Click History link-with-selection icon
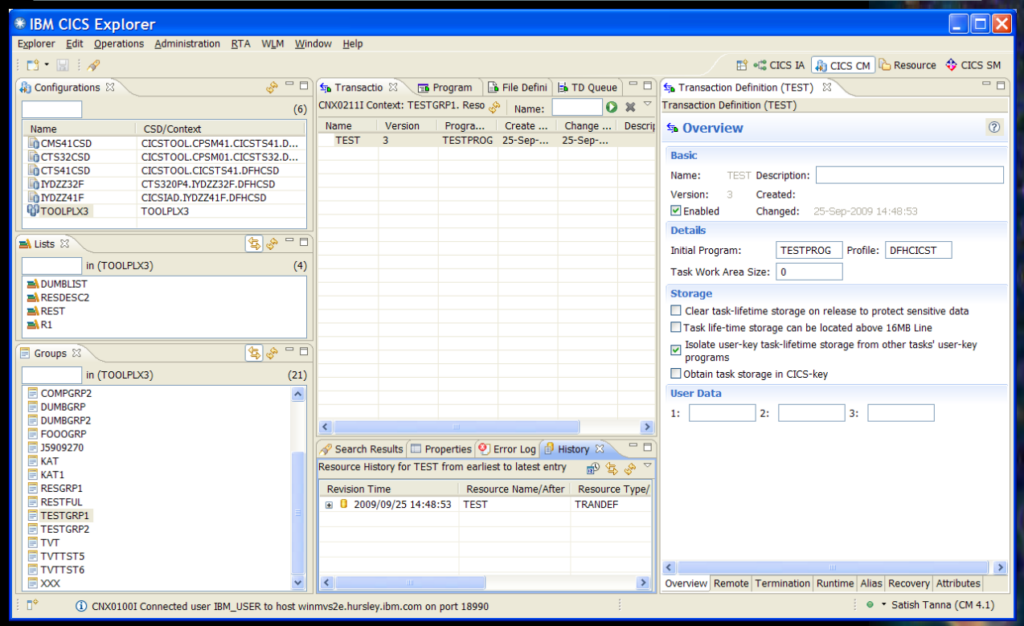 tap(611, 468)
